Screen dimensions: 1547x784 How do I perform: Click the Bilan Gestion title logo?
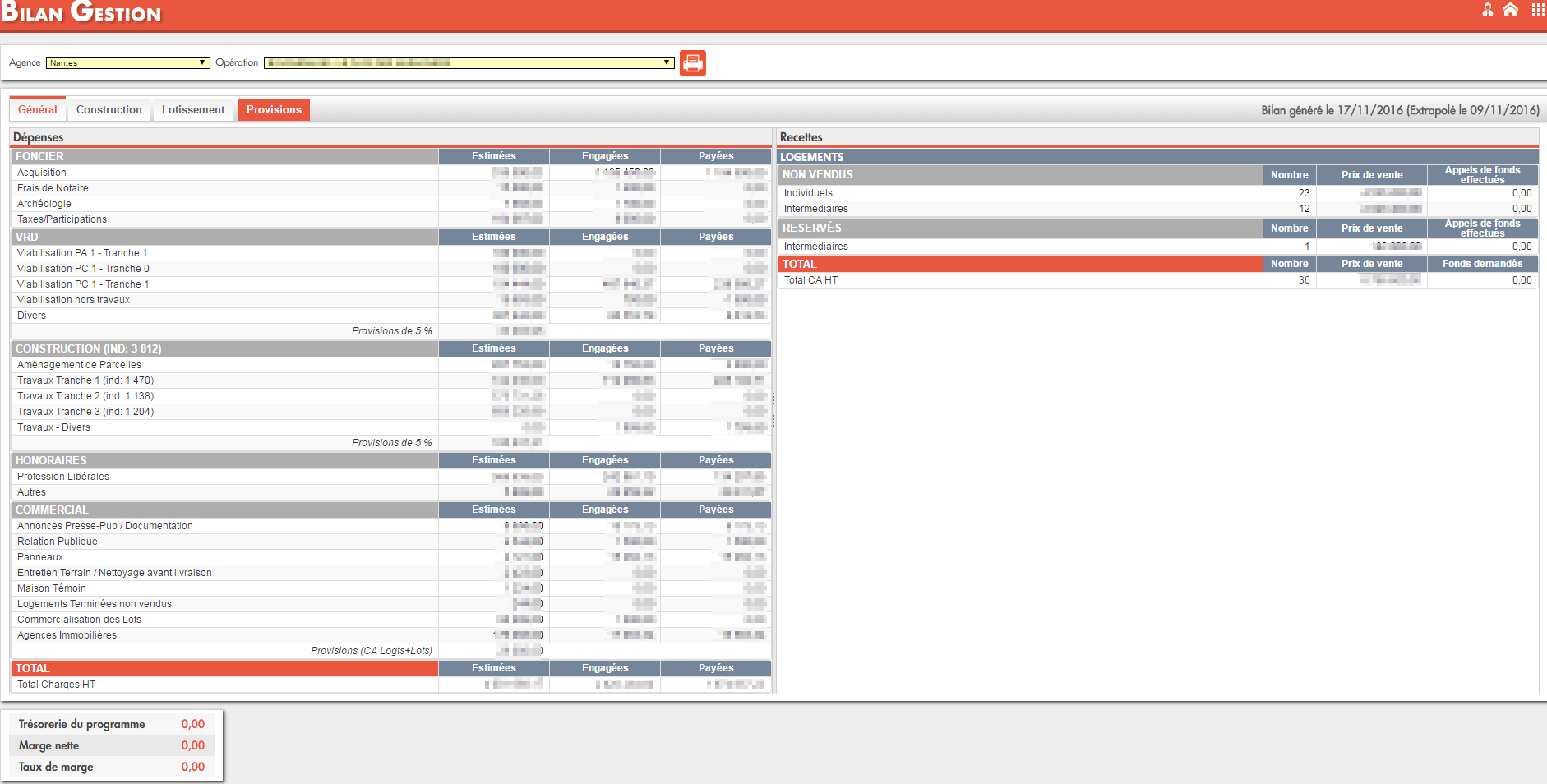[x=81, y=13]
